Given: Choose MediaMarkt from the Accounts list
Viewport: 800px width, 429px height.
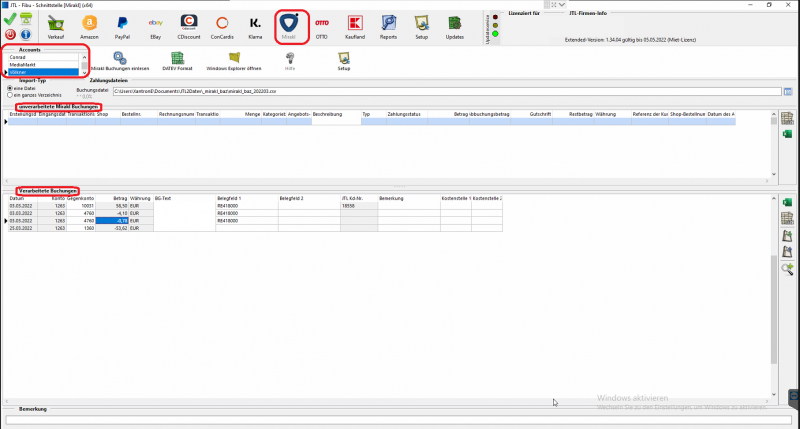Looking at the screenshot, I should pyautogui.click(x=40, y=65).
